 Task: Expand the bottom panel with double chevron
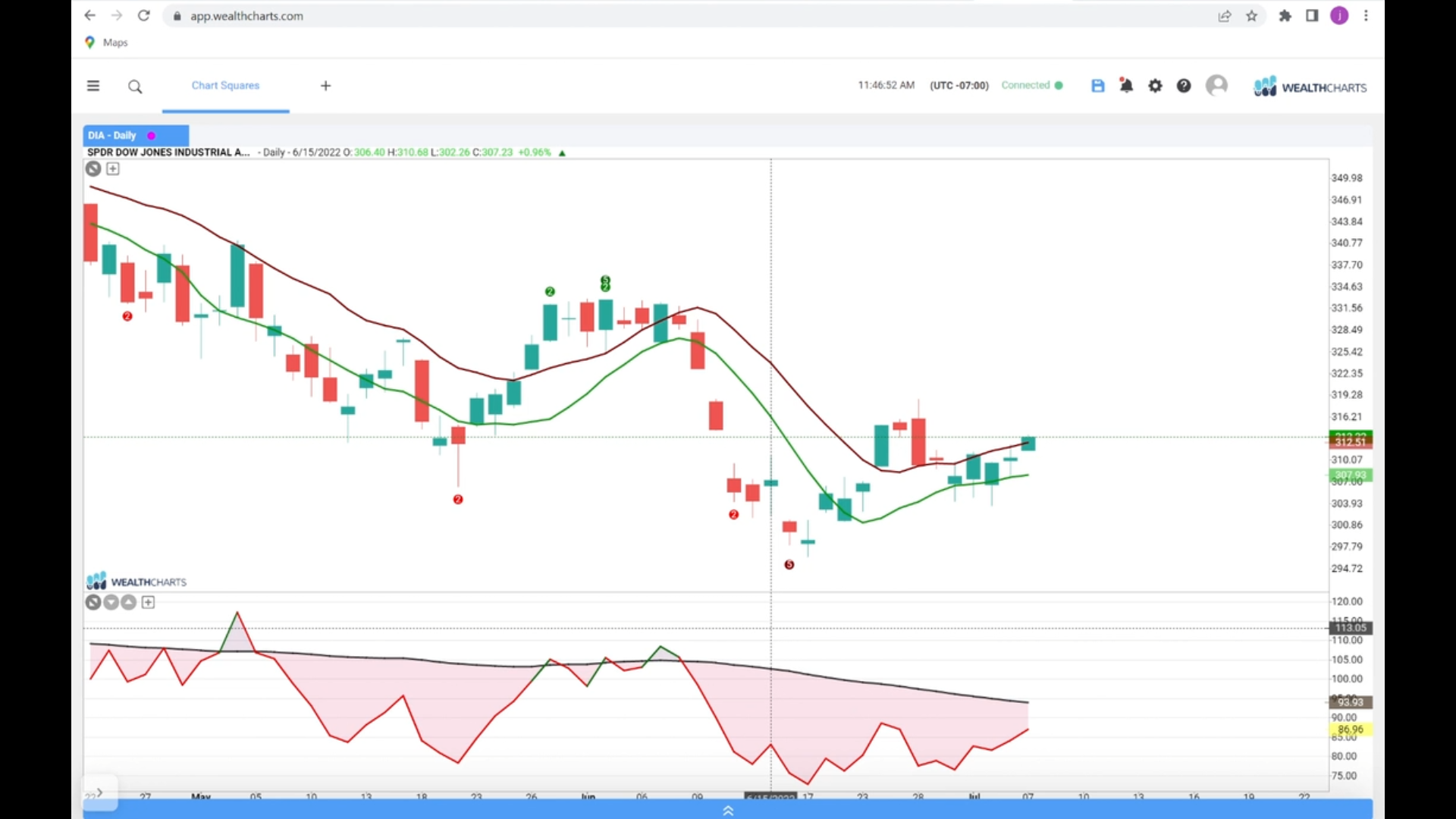(728, 811)
